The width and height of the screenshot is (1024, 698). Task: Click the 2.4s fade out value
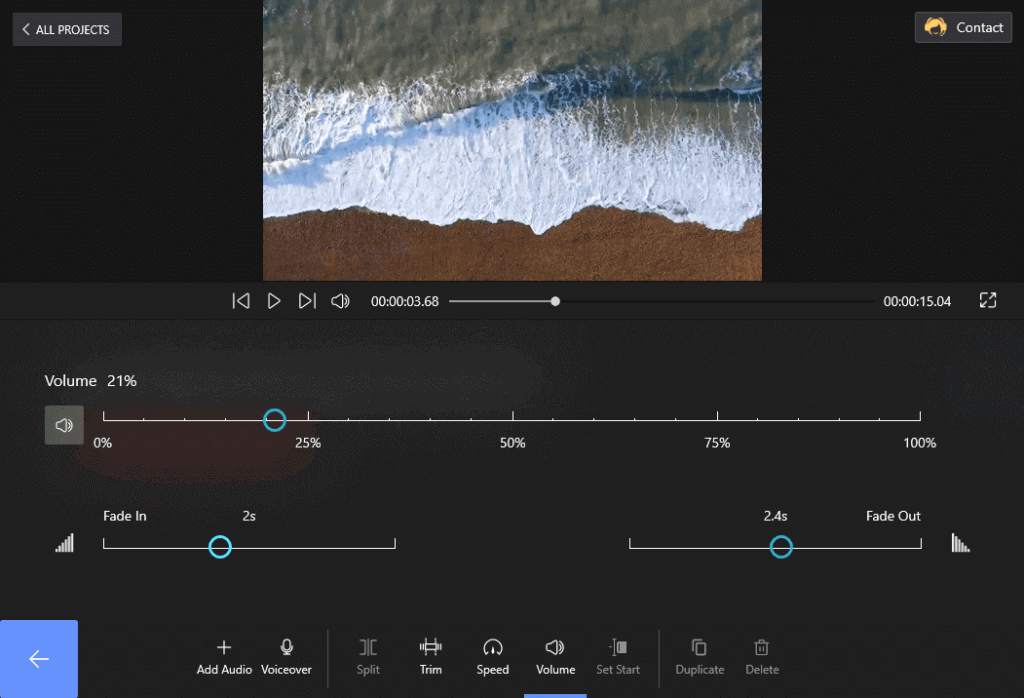click(x=775, y=516)
